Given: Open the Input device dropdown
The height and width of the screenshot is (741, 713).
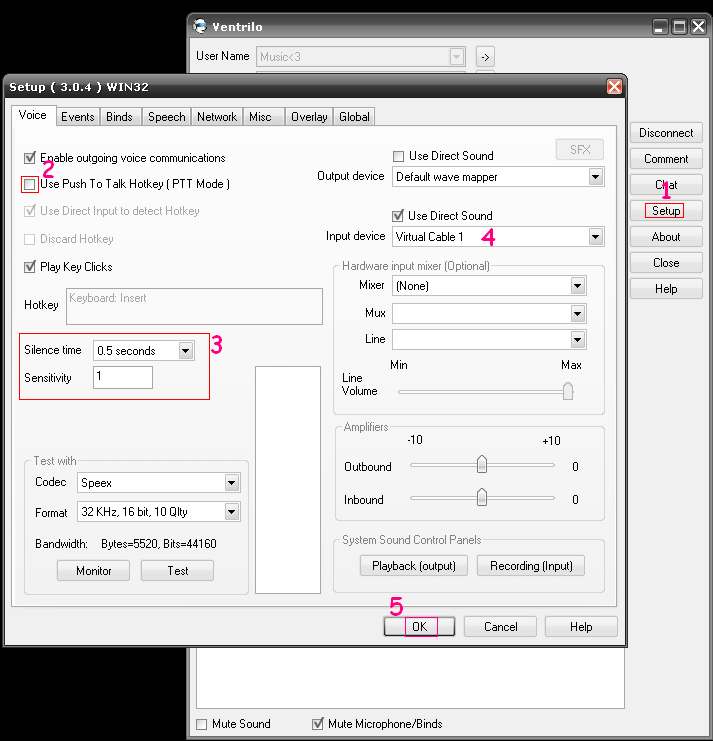Looking at the screenshot, I should tap(595, 236).
